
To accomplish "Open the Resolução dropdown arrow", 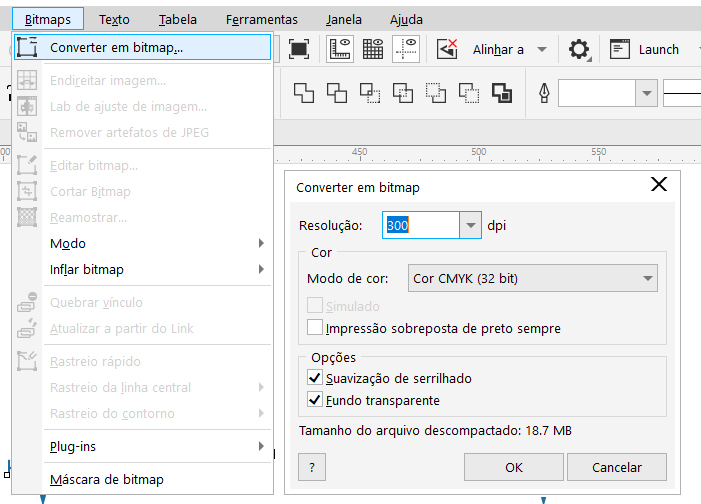I will [471, 226].
